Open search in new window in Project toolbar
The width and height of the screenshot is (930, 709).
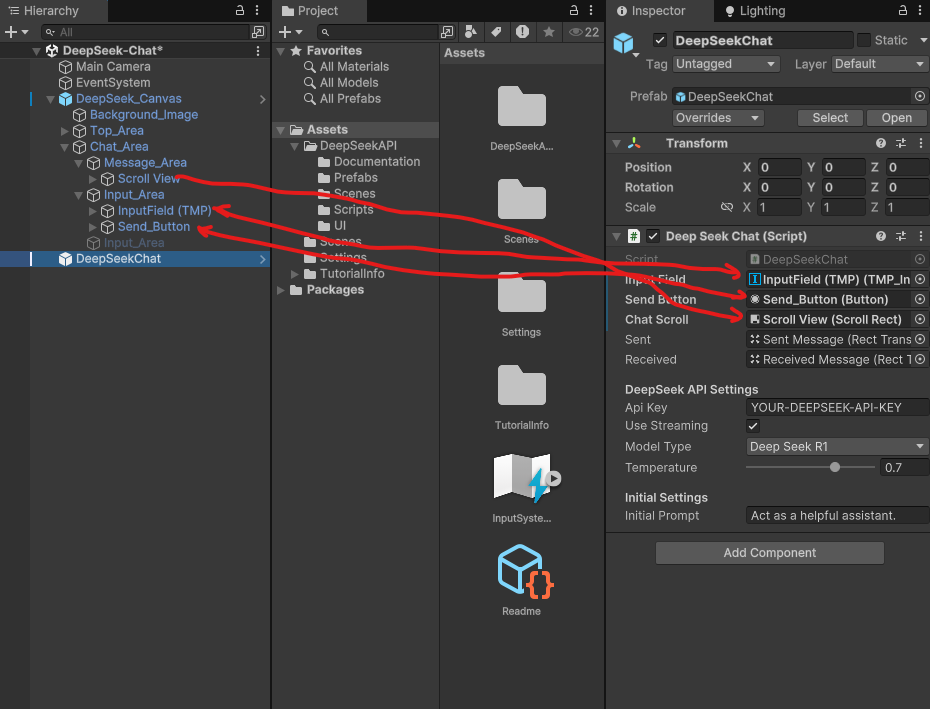[x=447, y=32]
